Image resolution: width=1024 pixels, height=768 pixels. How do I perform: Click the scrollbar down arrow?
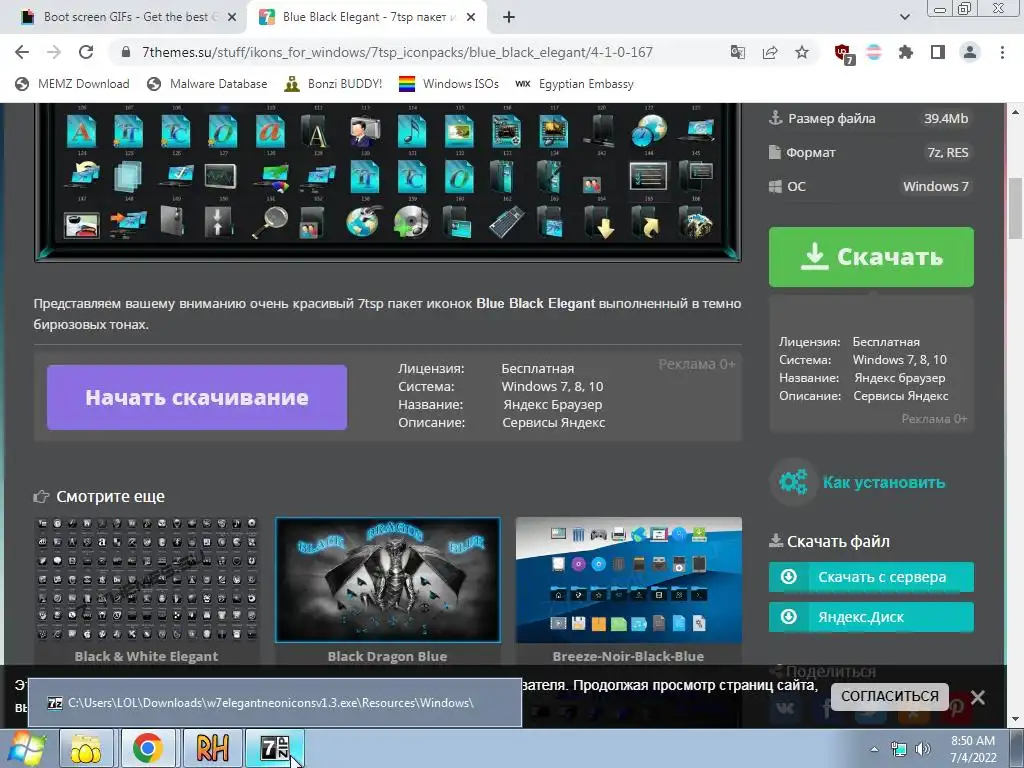click(1016, 720)
